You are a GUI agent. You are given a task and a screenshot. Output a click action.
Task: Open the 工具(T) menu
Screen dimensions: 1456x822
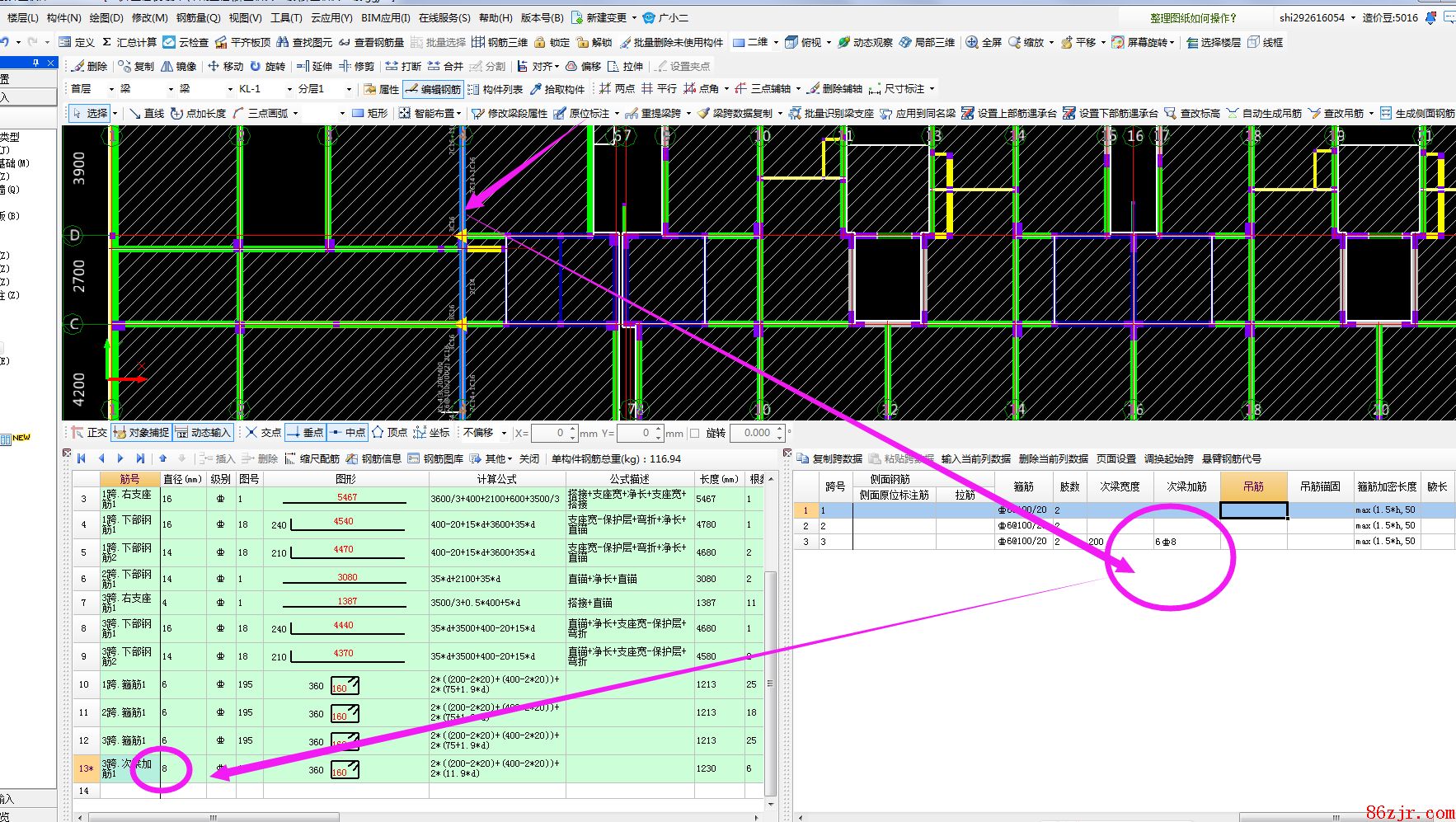coord(286,17)
